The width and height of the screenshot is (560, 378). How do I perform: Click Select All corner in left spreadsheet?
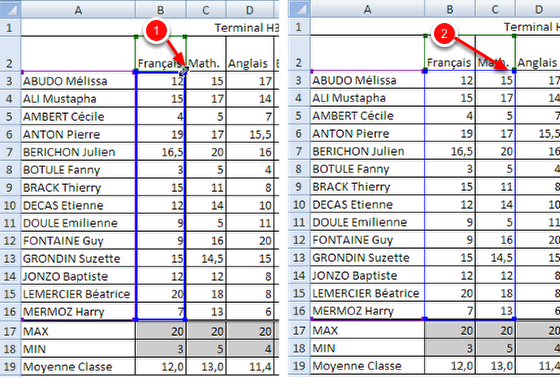pyautogui.click(x=10, y=10)
